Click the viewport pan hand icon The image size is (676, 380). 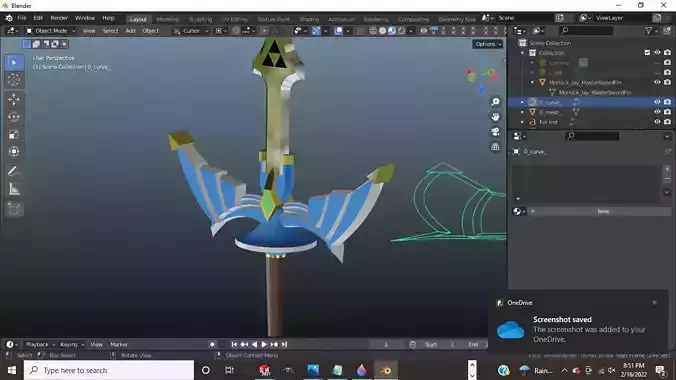click(495, 117)
